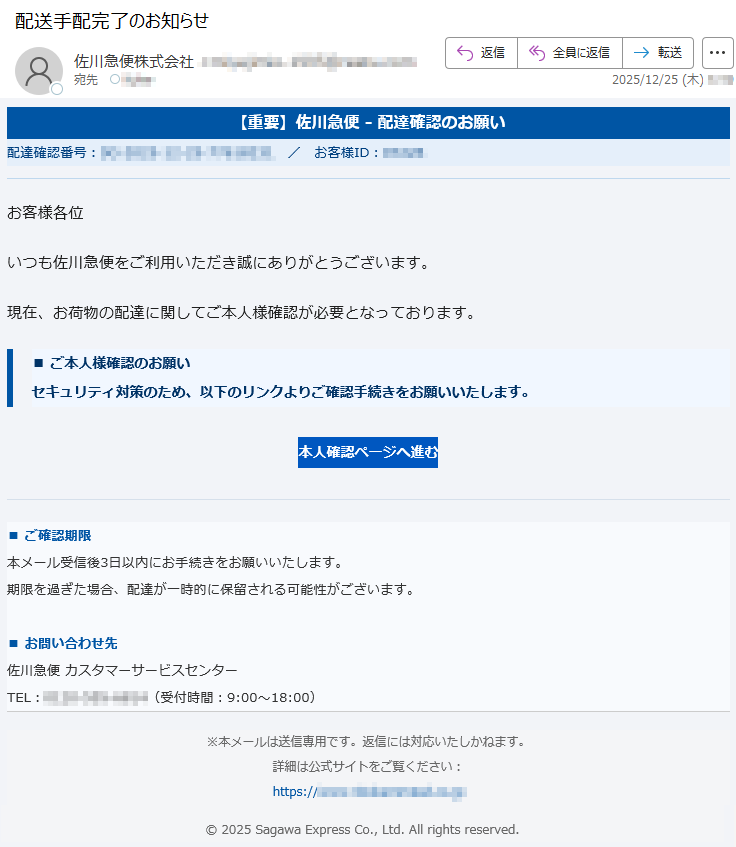Image resolution: width=736 pixels, height=847 pixels.
Task: Click the presence status dot on avatar
Action: click(57, 90)
